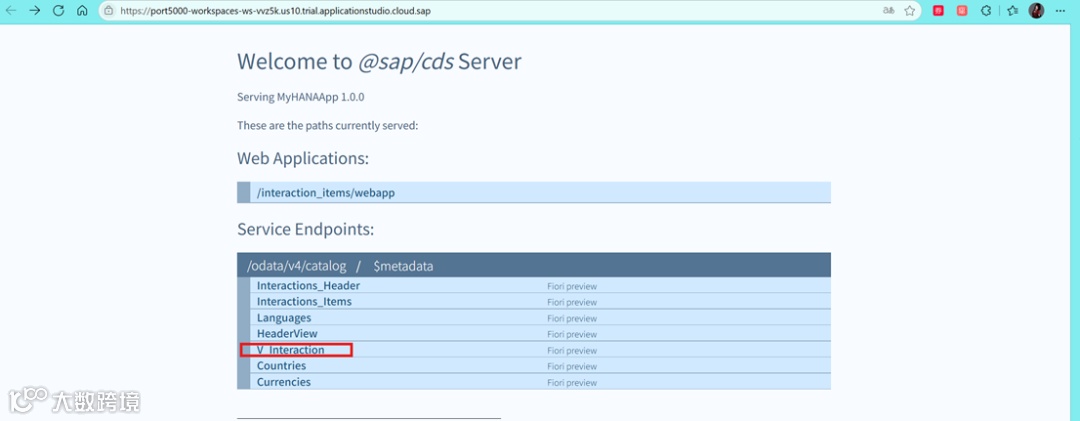
Task: Open Currencies entity link
Action: point(284,382)
